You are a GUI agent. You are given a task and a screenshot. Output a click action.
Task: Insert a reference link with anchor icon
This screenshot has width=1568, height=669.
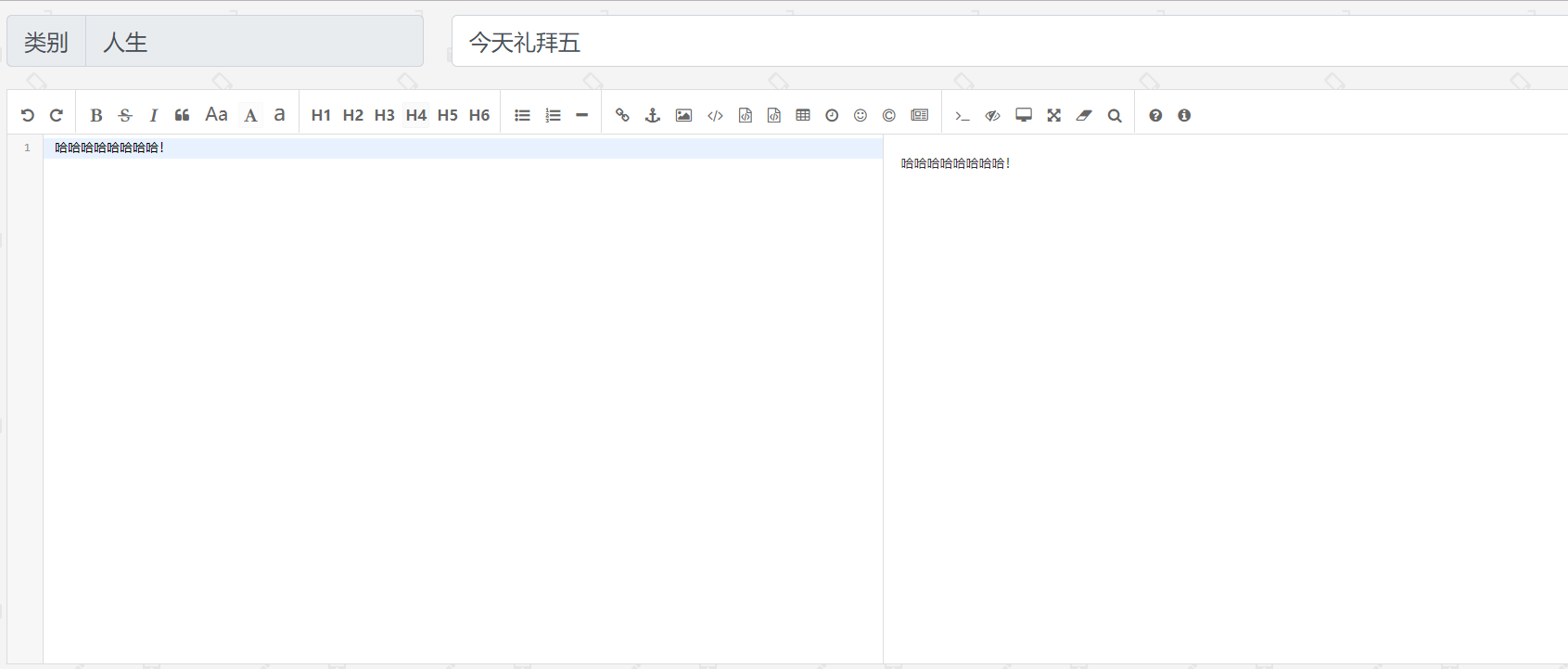click(653, 115)
